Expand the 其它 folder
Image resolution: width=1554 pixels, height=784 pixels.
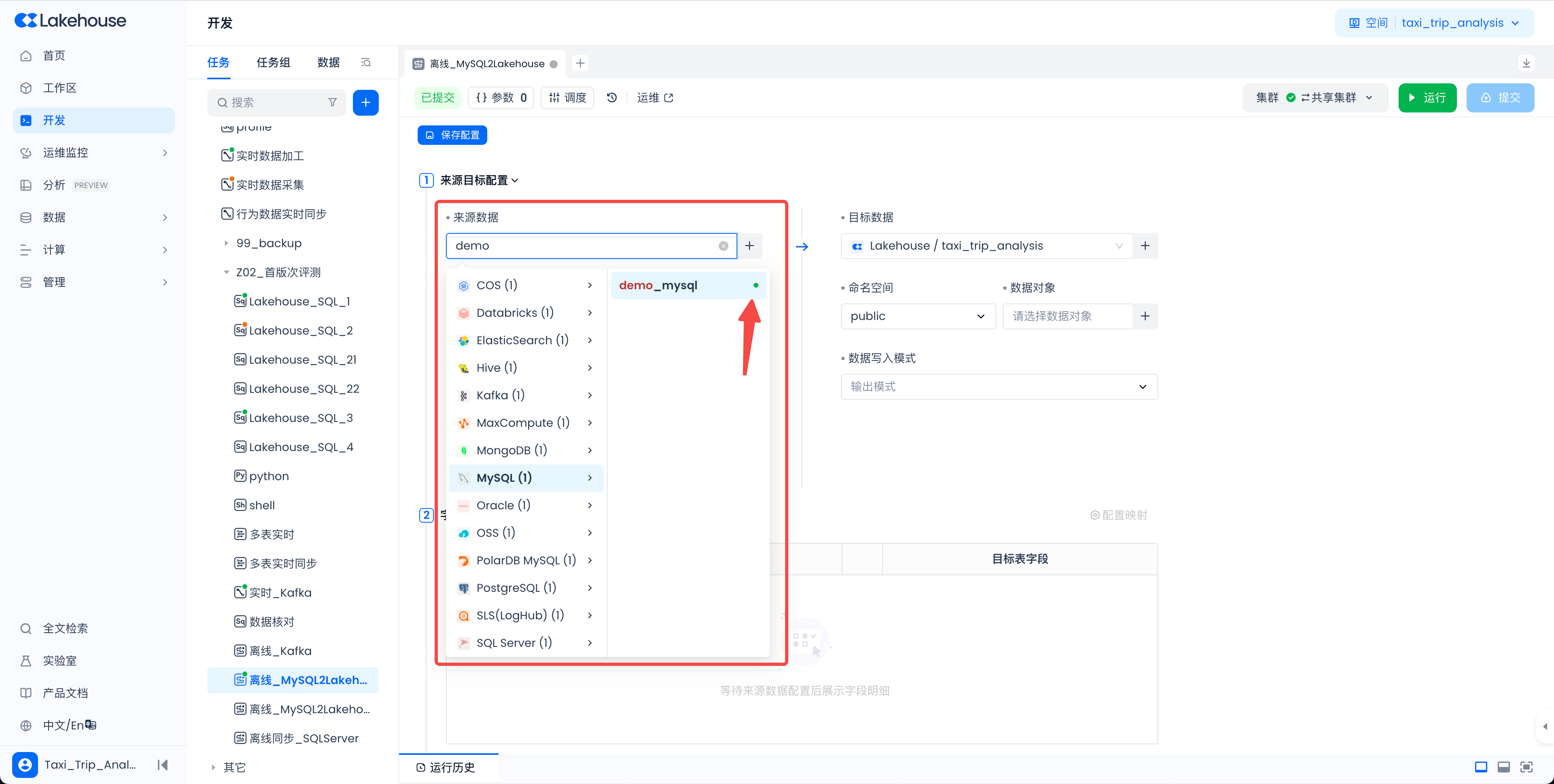213,768
